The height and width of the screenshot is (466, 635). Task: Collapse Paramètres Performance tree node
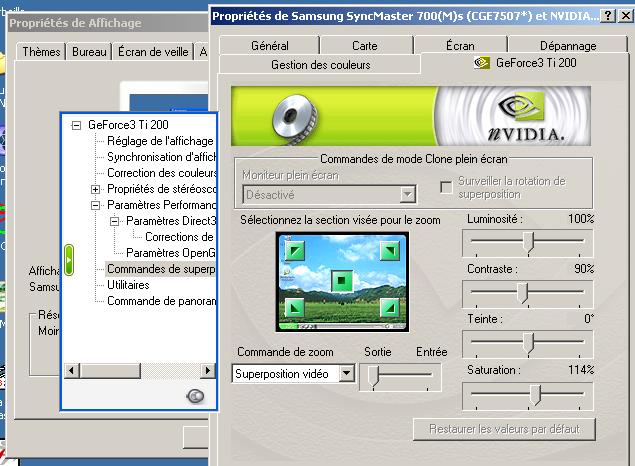pos(95,205)
